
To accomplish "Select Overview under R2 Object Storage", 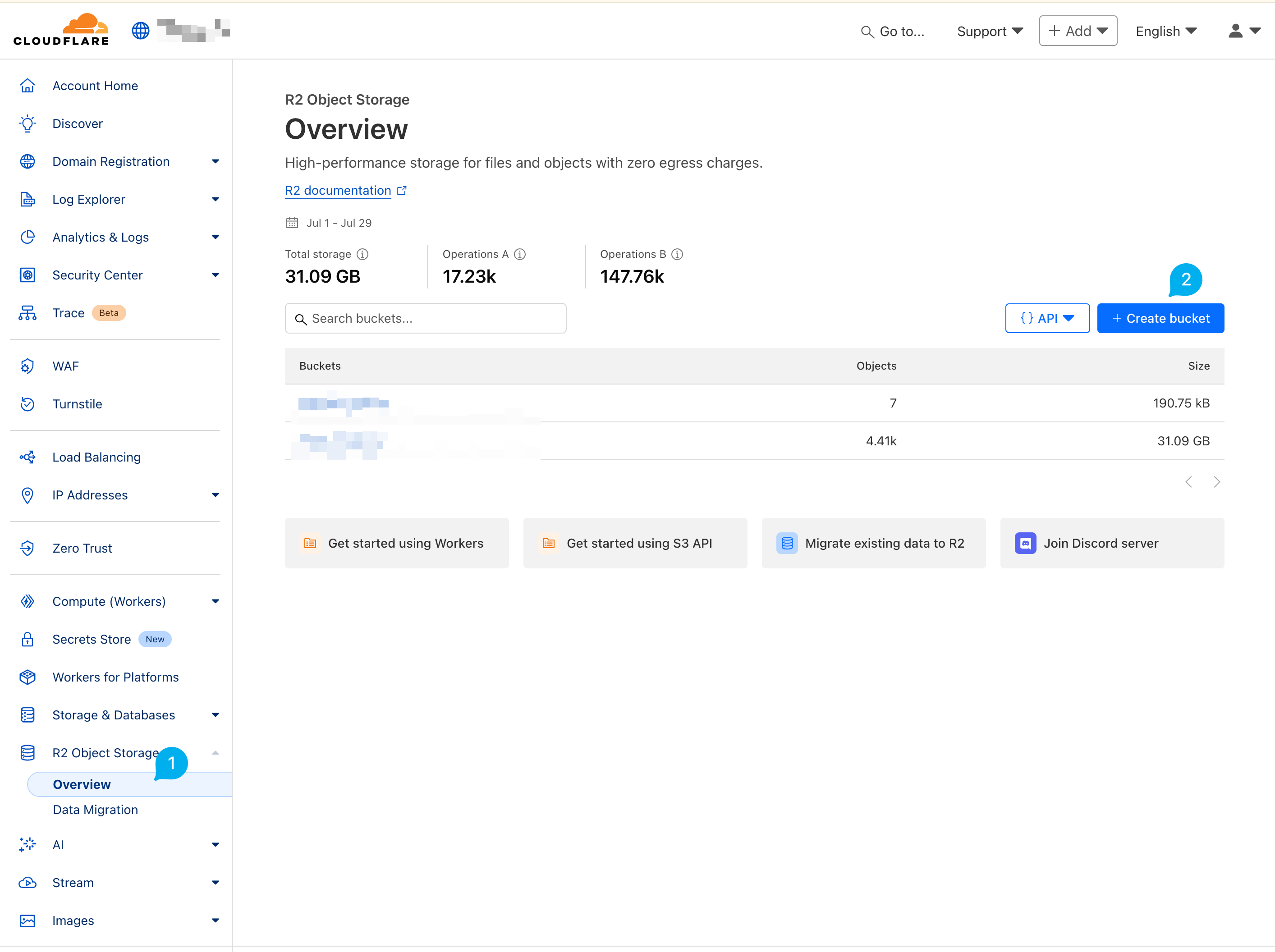I will (130, 784).
